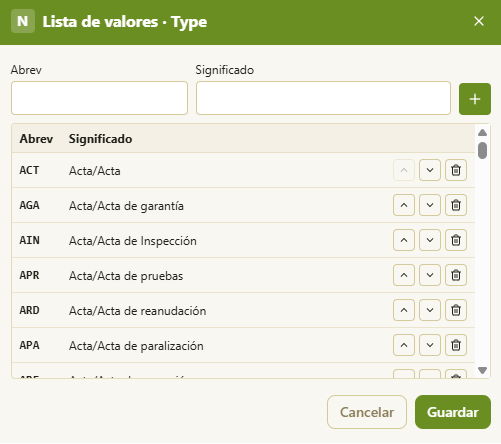Move ACT row down

430,170
